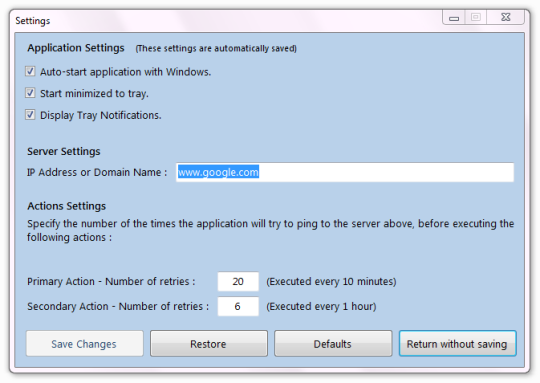Viewport: 540px width, 383px height.
Task: Close the Settings window
Action: click(506, 17)
